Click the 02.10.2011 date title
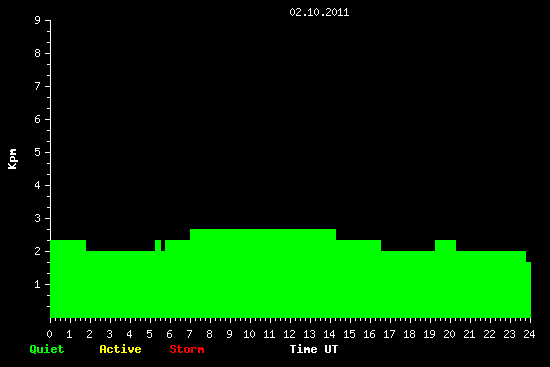This screenshot has height=367, width=550. (x=319, y=12)
